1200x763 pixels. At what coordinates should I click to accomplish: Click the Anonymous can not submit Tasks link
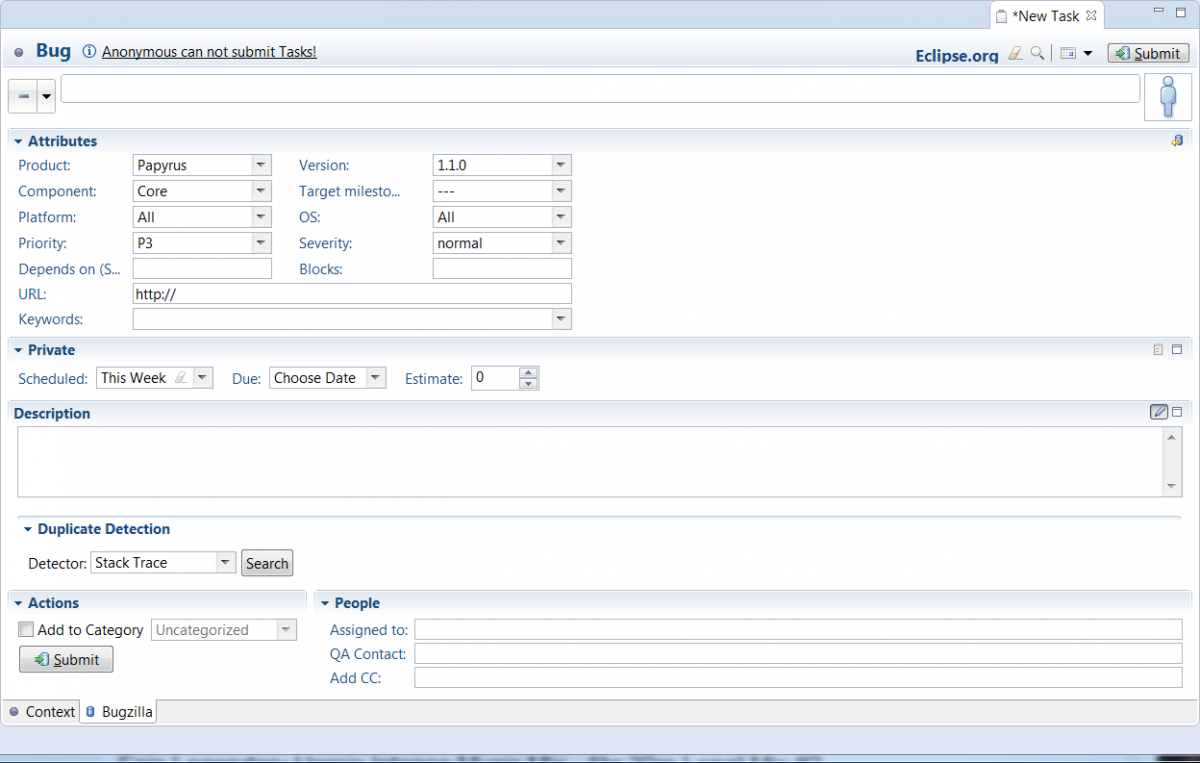208,51
